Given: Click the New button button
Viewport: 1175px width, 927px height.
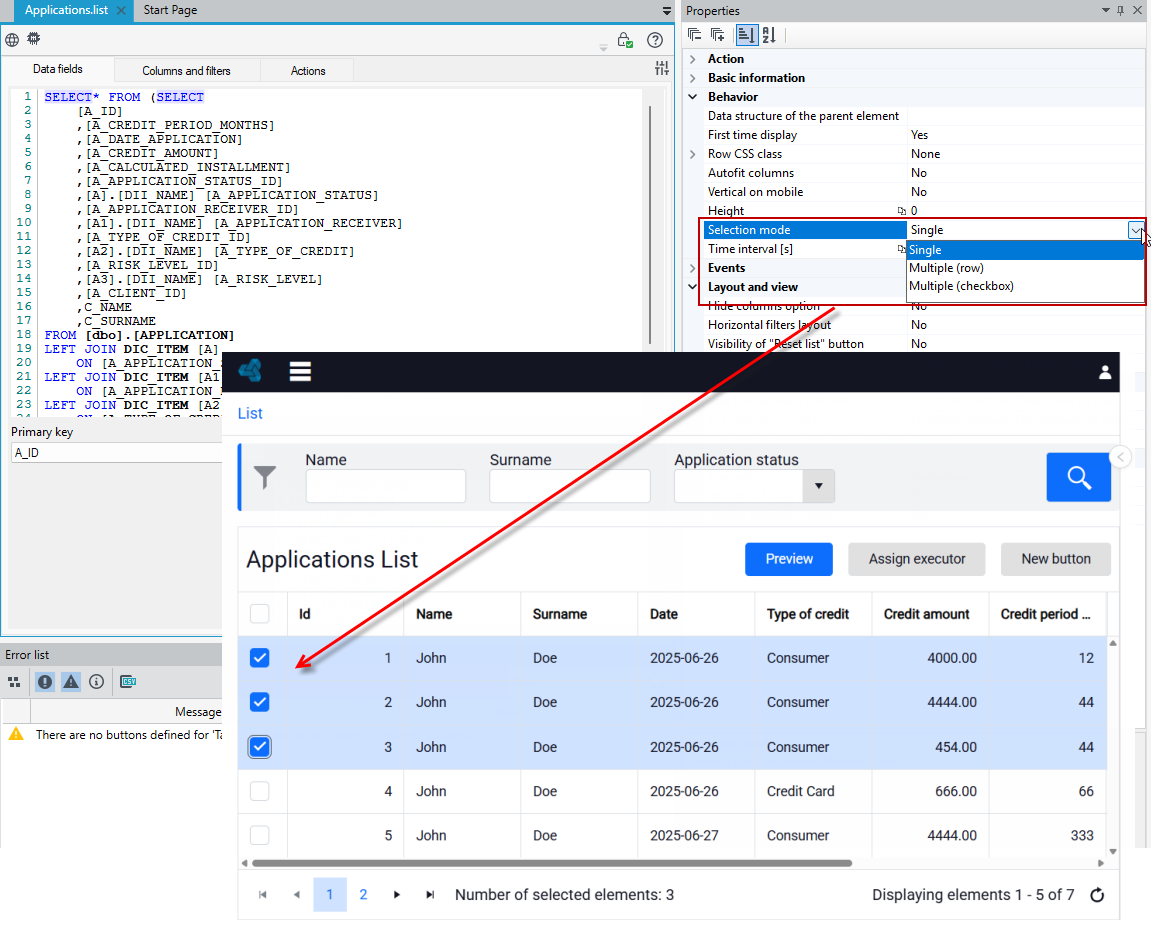Looking at the screenshot, I should pyautogui.click(x=1056, y=559).
